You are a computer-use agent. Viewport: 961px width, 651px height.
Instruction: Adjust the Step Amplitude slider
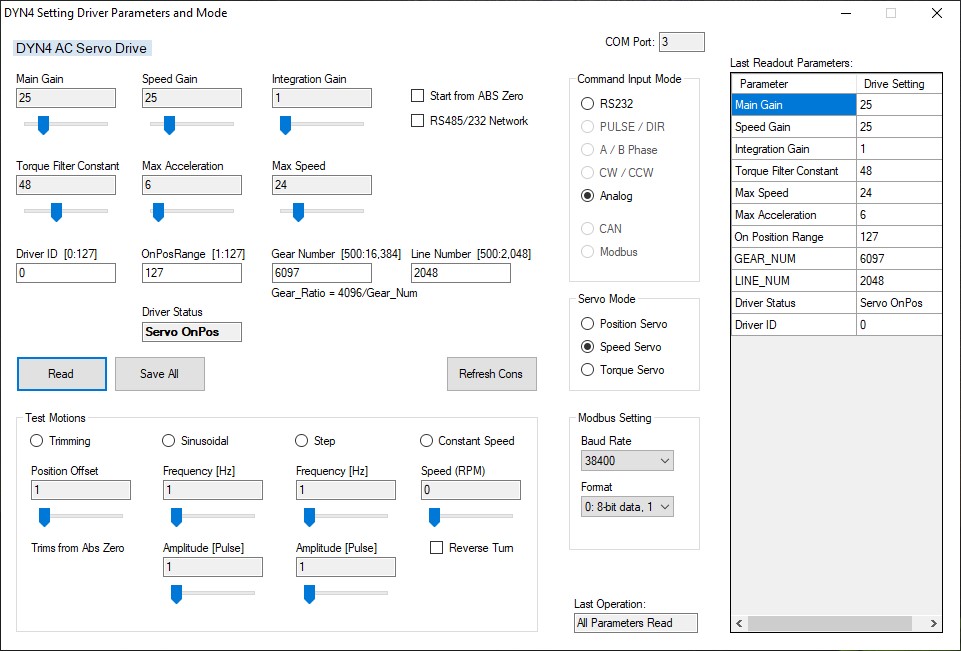pos(346,593)
